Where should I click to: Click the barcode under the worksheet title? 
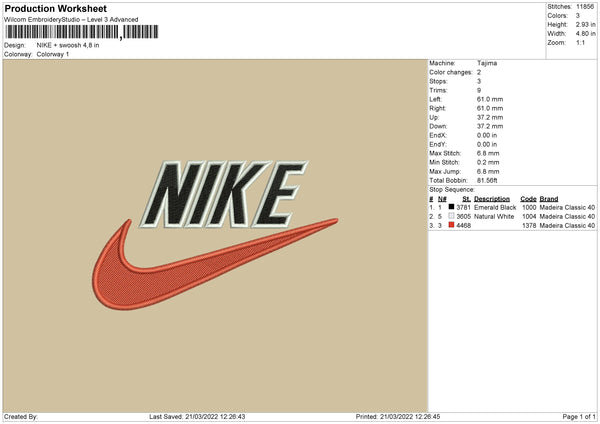click(x=82, y=32)
